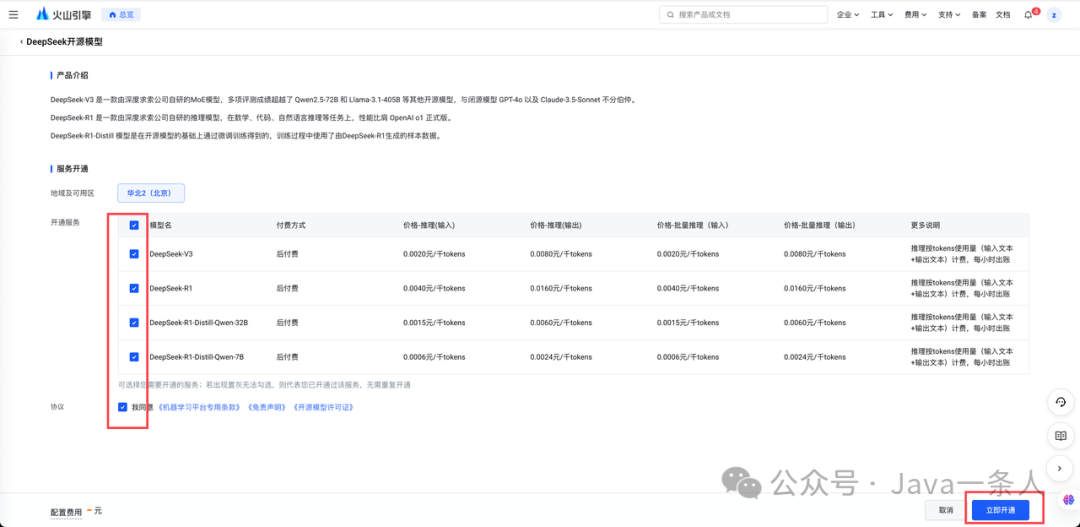
Task: Click the 价格-批量推理（输入） column header
Action: pyautogui.click(x=692, y=225)
